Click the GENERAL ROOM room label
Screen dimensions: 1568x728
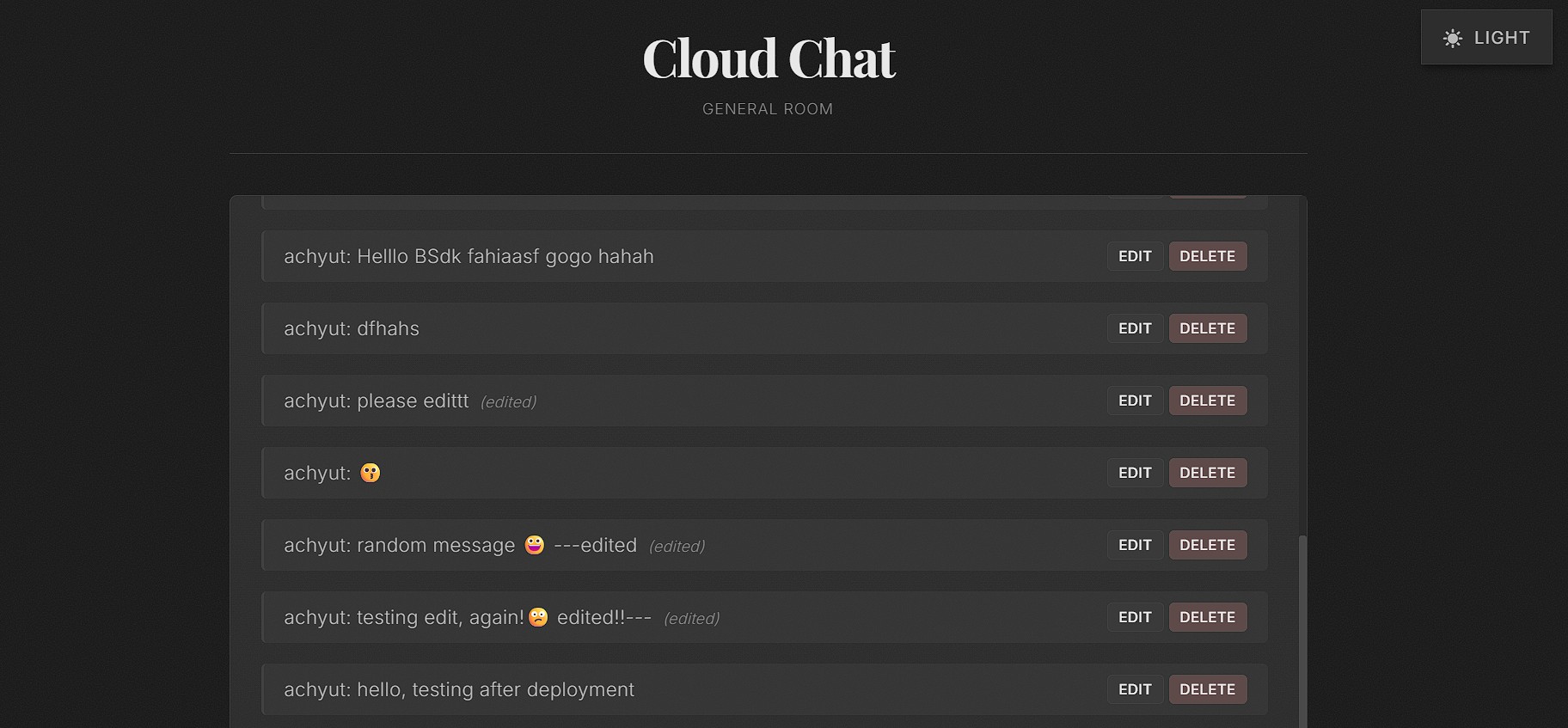tap(768, 108)
